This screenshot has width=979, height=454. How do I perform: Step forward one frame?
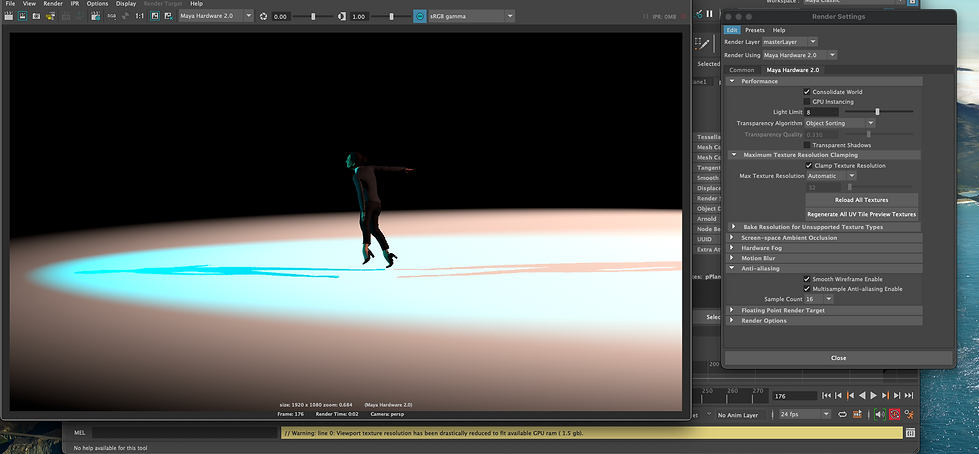[x=897, y=395]
